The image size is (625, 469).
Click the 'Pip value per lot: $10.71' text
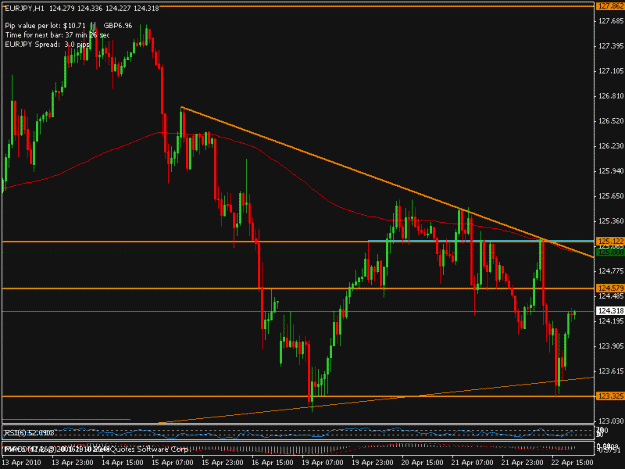pyautogui.click(x=45, y=26)
